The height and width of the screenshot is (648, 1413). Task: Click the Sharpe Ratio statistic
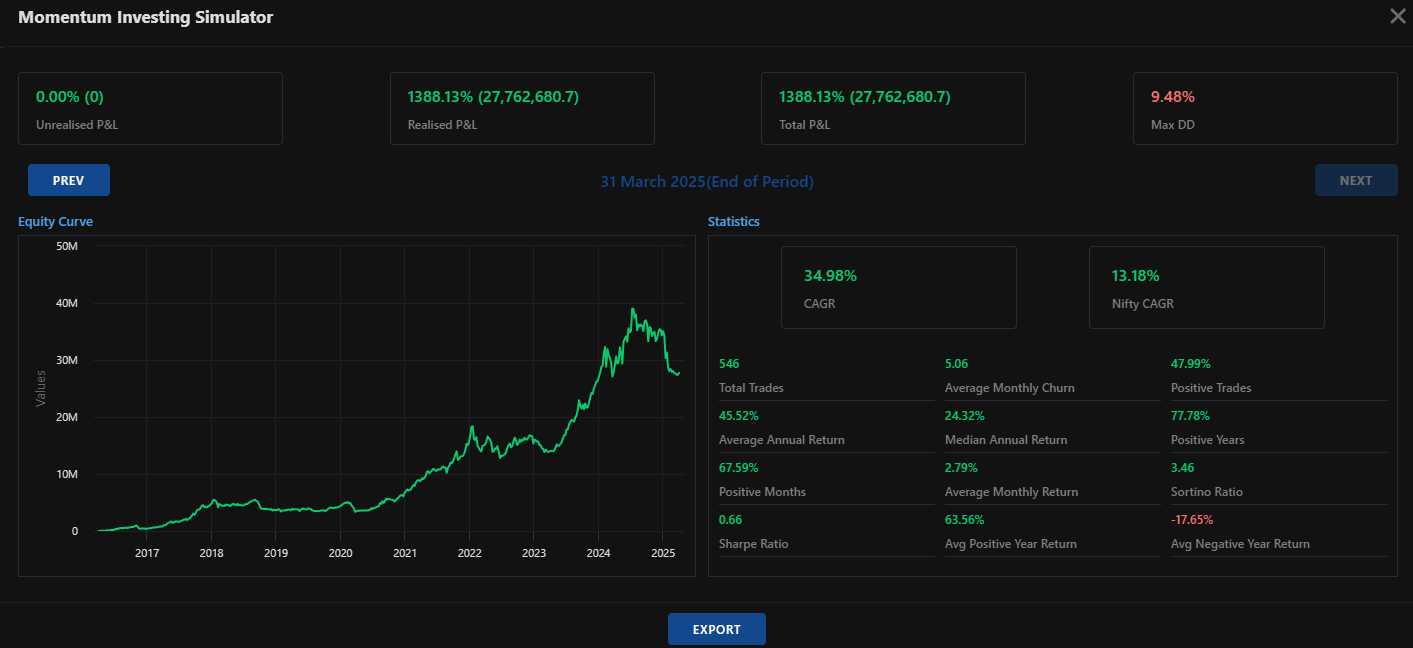[x=751, y=543]
